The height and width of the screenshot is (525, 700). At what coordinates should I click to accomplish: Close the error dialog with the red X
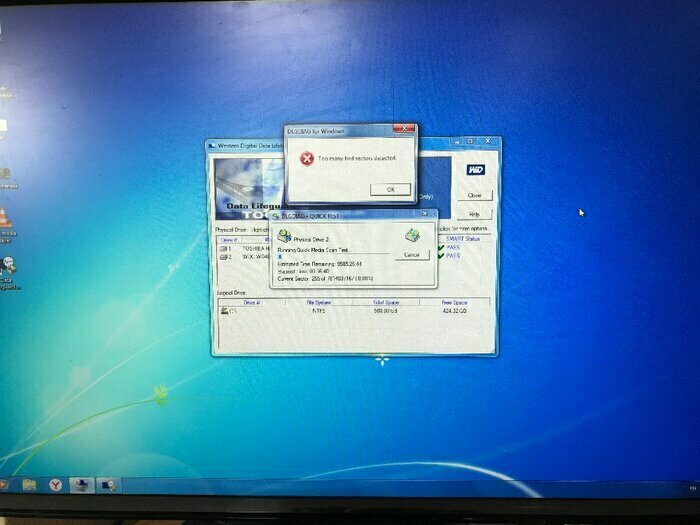pos(404,129)
